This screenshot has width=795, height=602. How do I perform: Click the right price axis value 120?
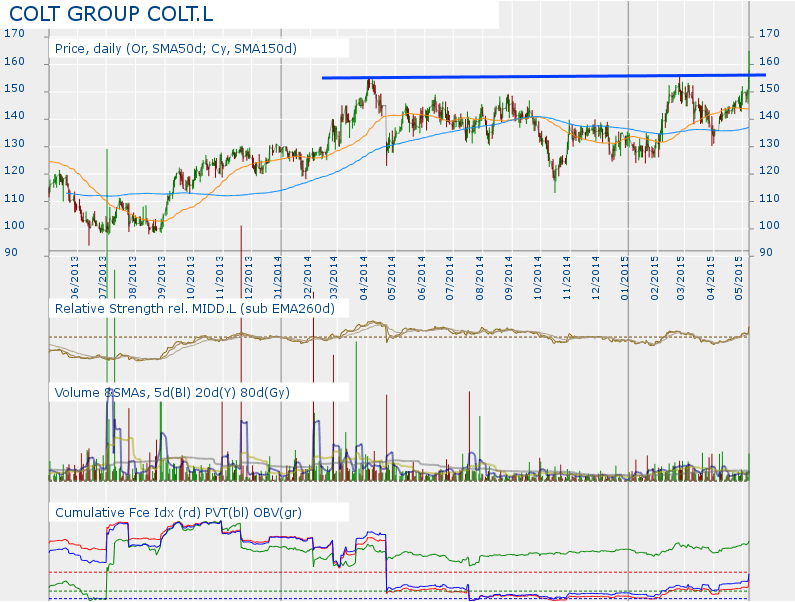coord(769,170)
